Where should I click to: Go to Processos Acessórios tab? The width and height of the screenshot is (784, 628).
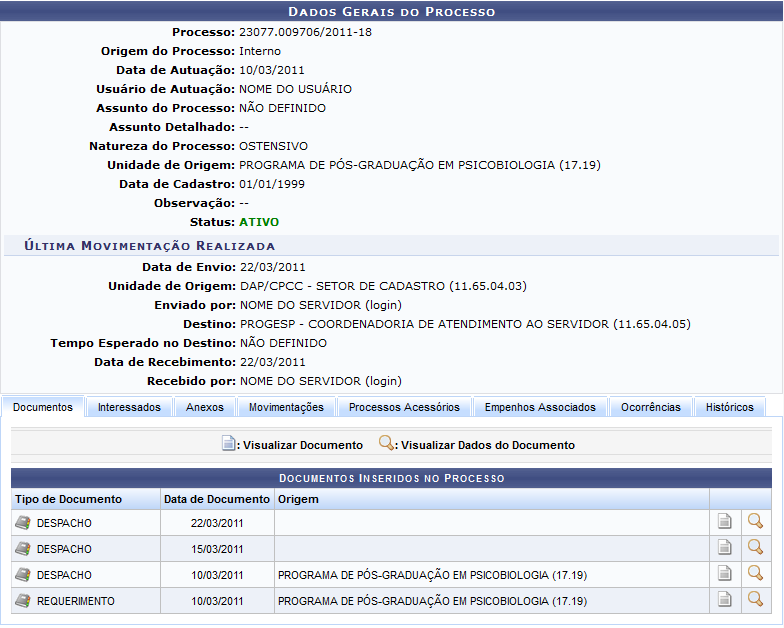click(x=404, y=407)
